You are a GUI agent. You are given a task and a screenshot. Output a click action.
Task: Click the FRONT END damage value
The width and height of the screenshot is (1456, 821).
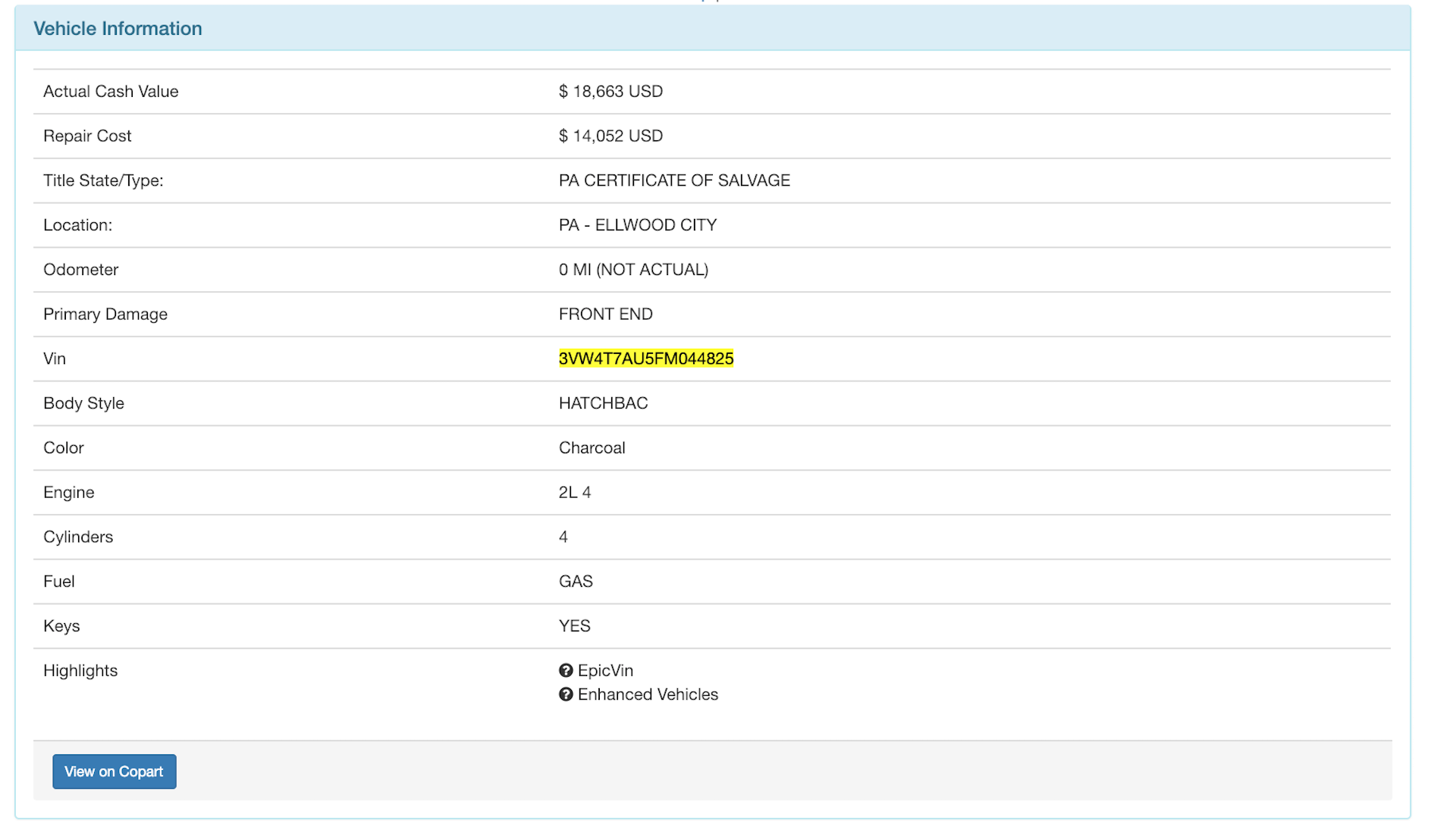pyautogui.click(x=605, y=315)
